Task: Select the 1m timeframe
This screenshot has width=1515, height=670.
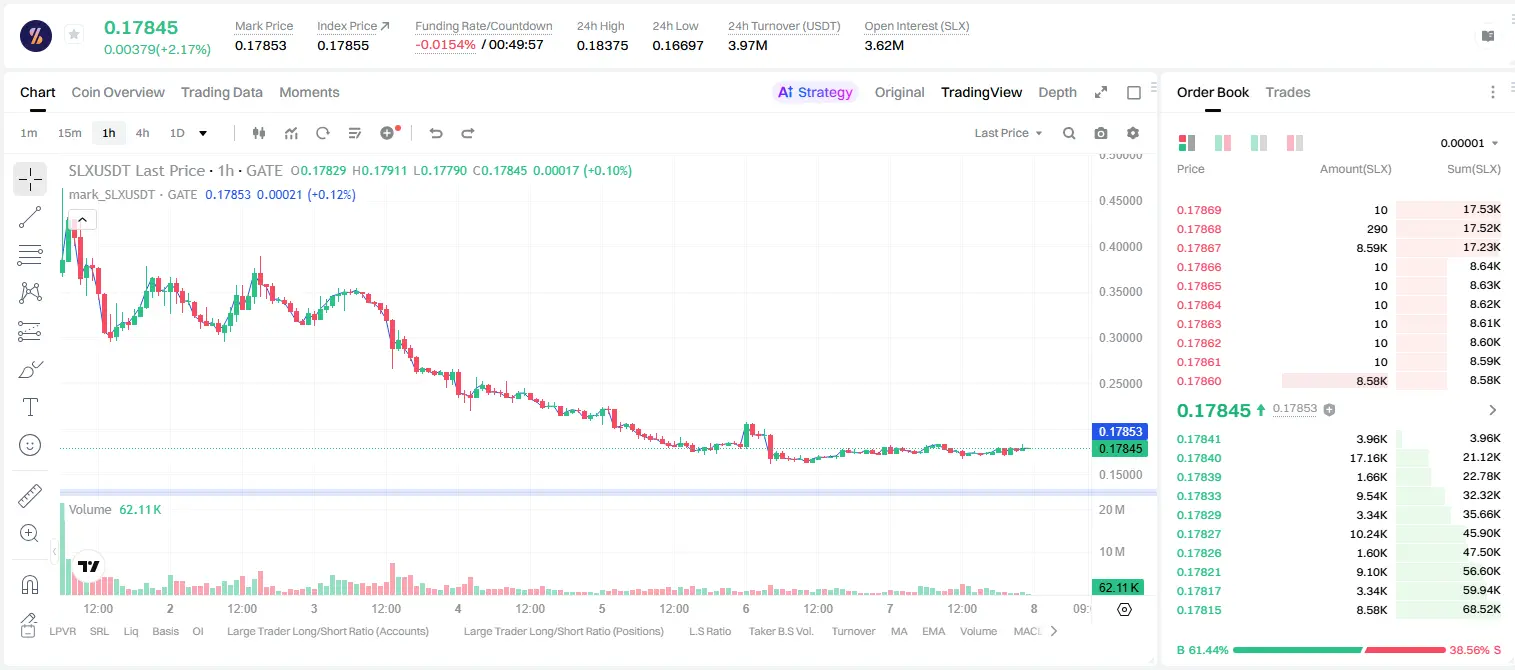Action: pyautogui.click(x=29, y=133)
